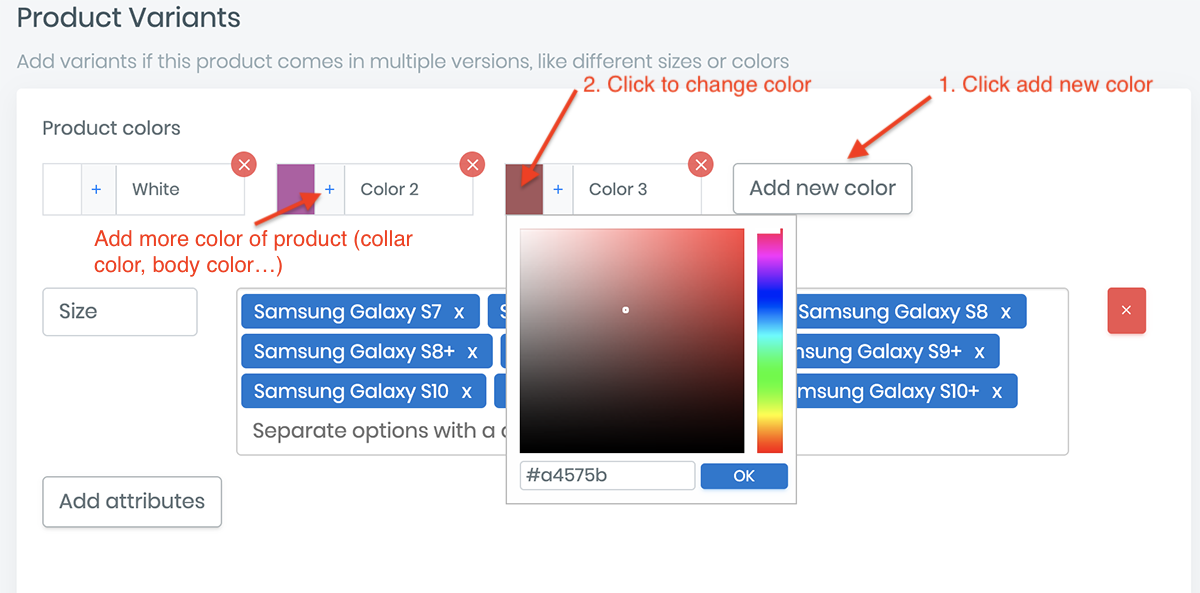Remove Samsung Galaxy S8 tag via x

[x=1006, y=312]
